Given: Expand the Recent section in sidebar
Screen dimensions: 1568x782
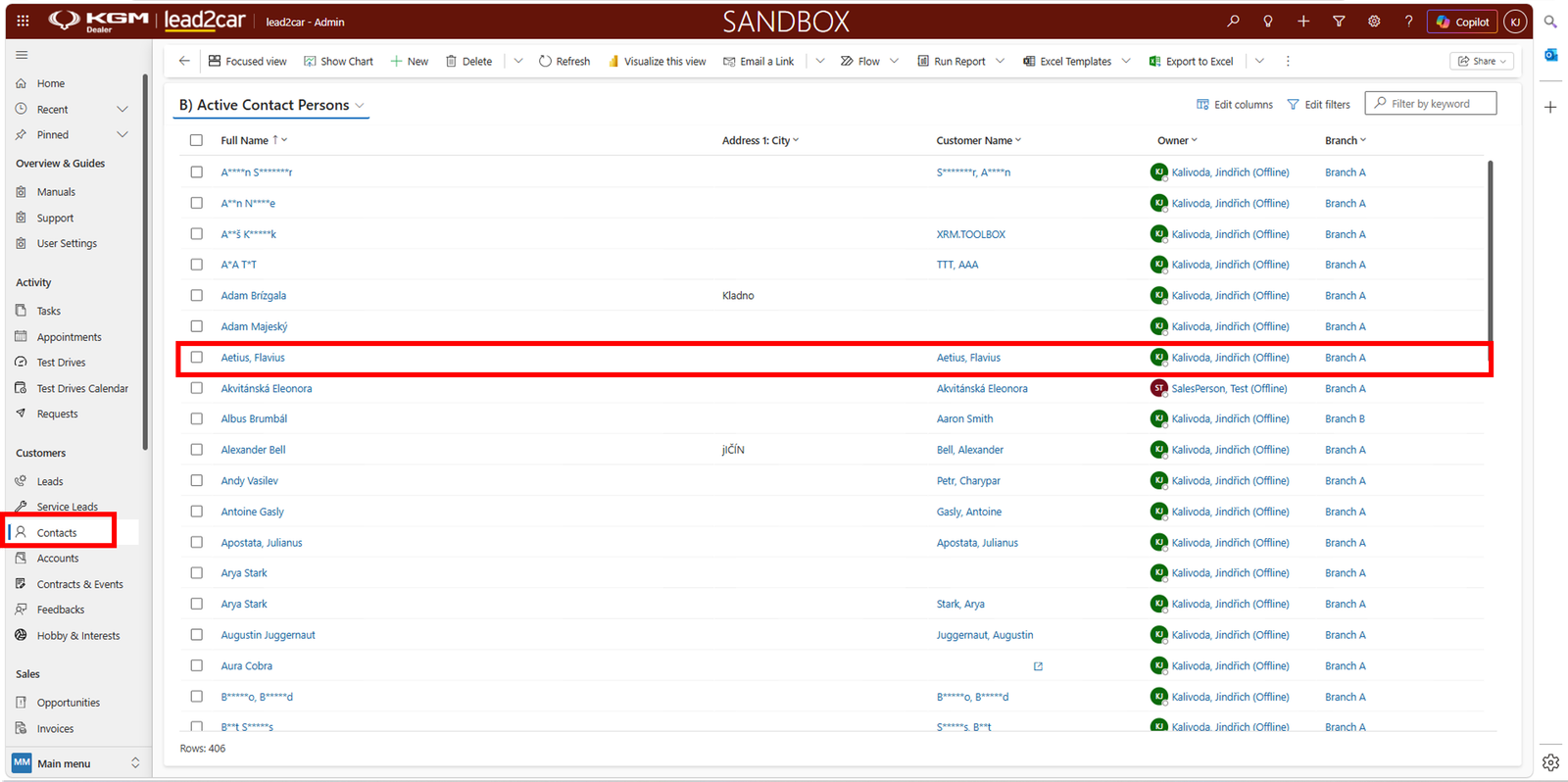Looking at the screenshot, I should tap(122, 109).
